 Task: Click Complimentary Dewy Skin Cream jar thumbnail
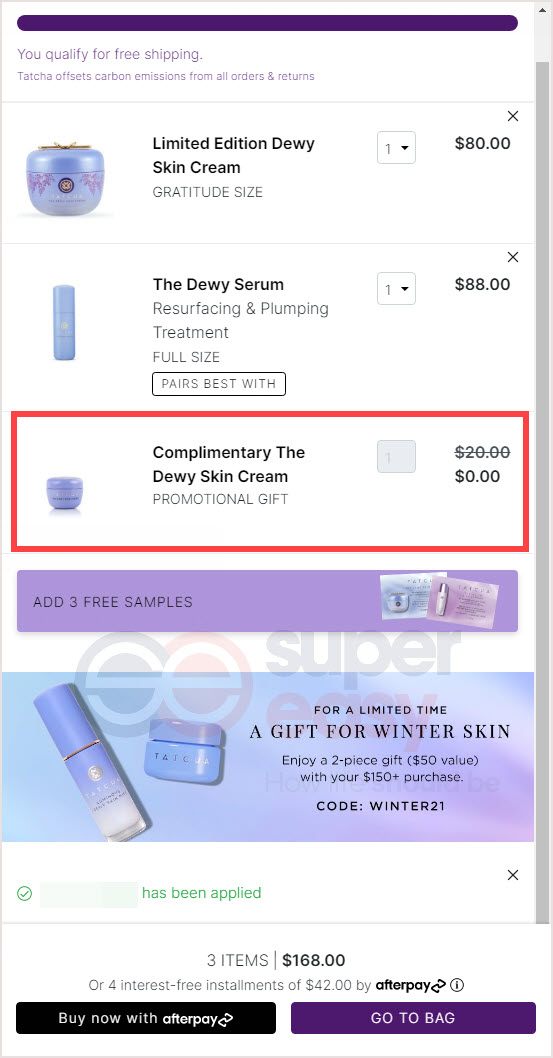(x=65, y=493)
